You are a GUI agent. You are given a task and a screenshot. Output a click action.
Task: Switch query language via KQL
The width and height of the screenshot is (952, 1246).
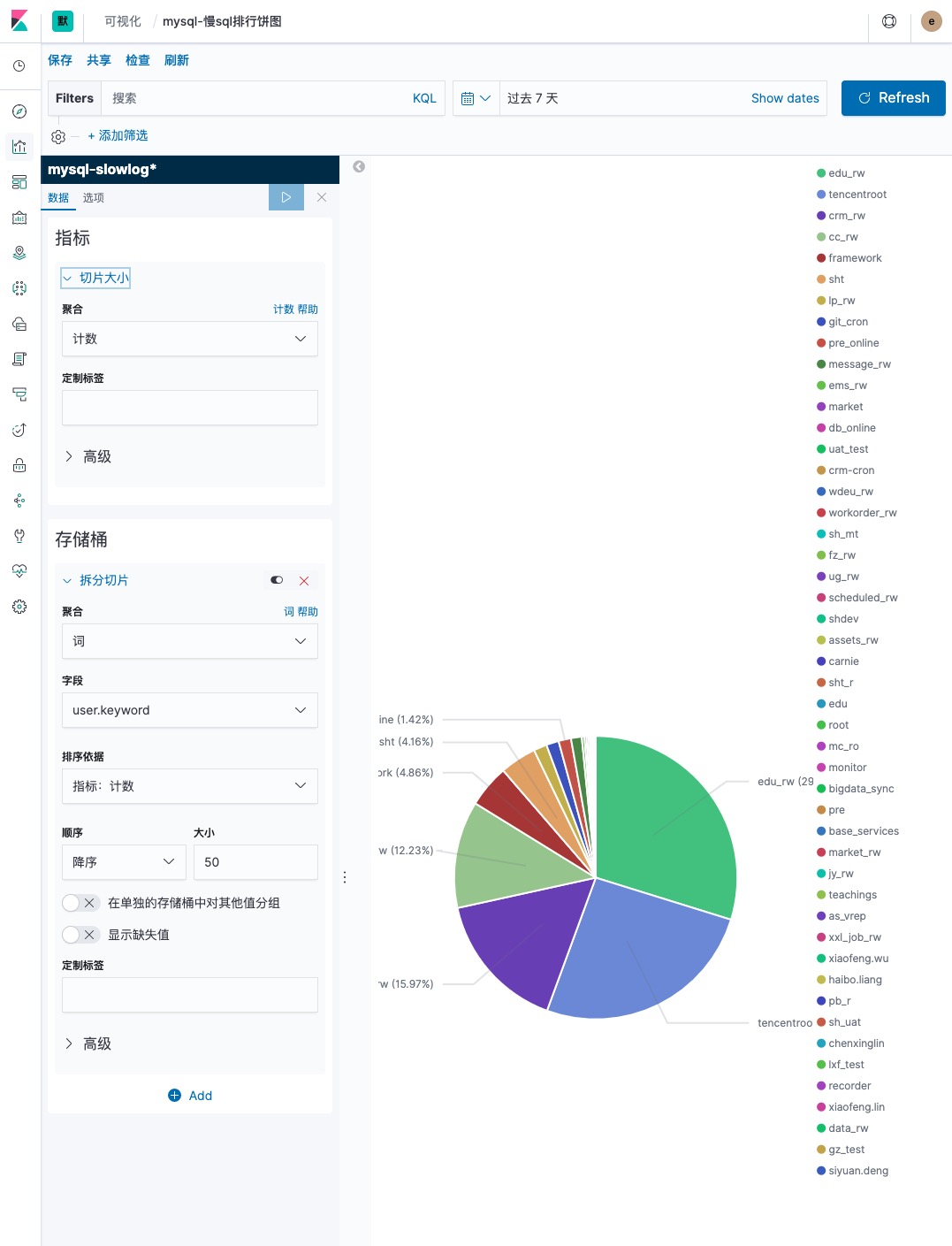(424, 98)
